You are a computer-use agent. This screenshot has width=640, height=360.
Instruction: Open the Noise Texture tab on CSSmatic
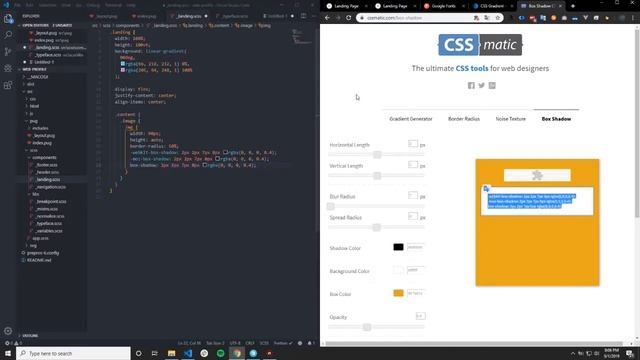[511, 119]
